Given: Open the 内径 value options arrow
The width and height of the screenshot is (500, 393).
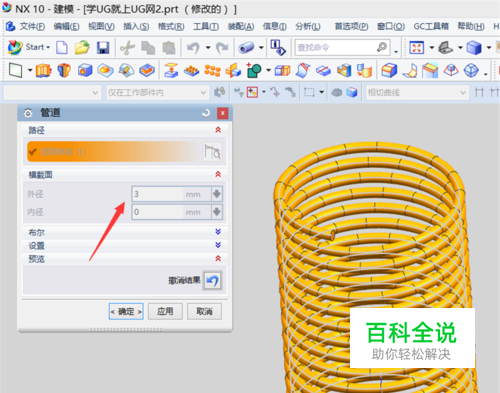Looking at the screenshot, I should coord(217,212).
